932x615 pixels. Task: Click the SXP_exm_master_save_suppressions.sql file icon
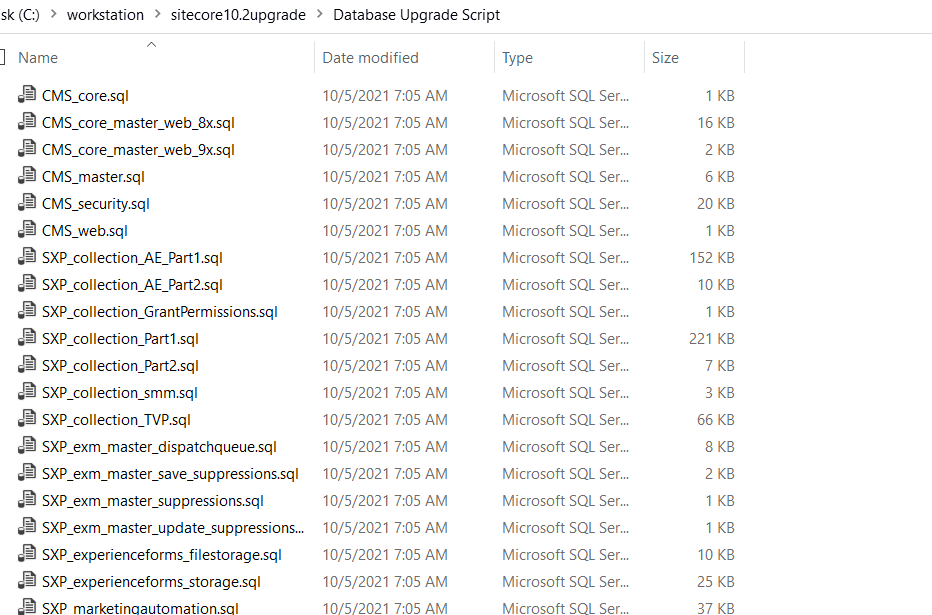click(x=27, y=473)
